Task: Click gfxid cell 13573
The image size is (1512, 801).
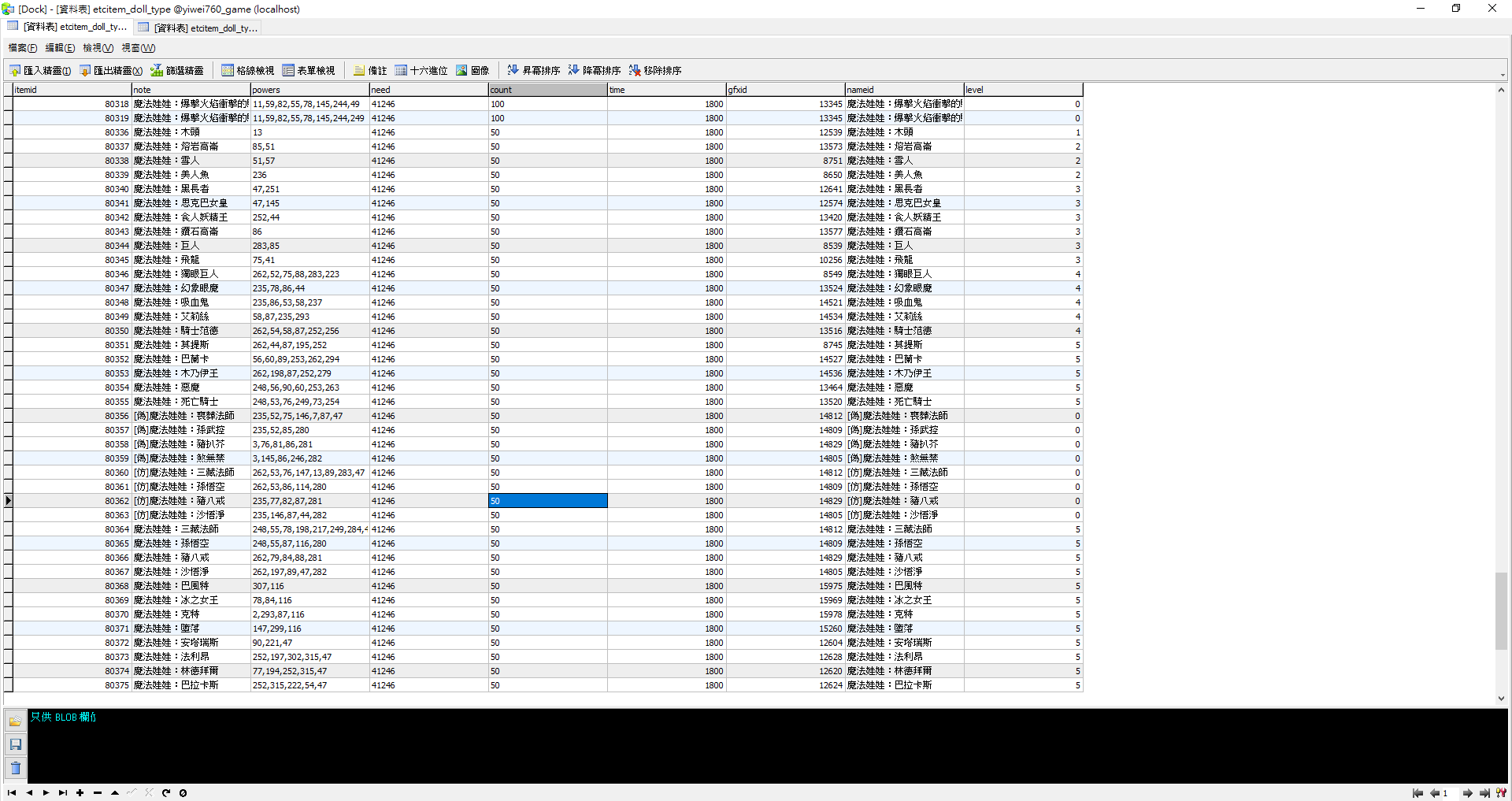Action: coord(785,146)
